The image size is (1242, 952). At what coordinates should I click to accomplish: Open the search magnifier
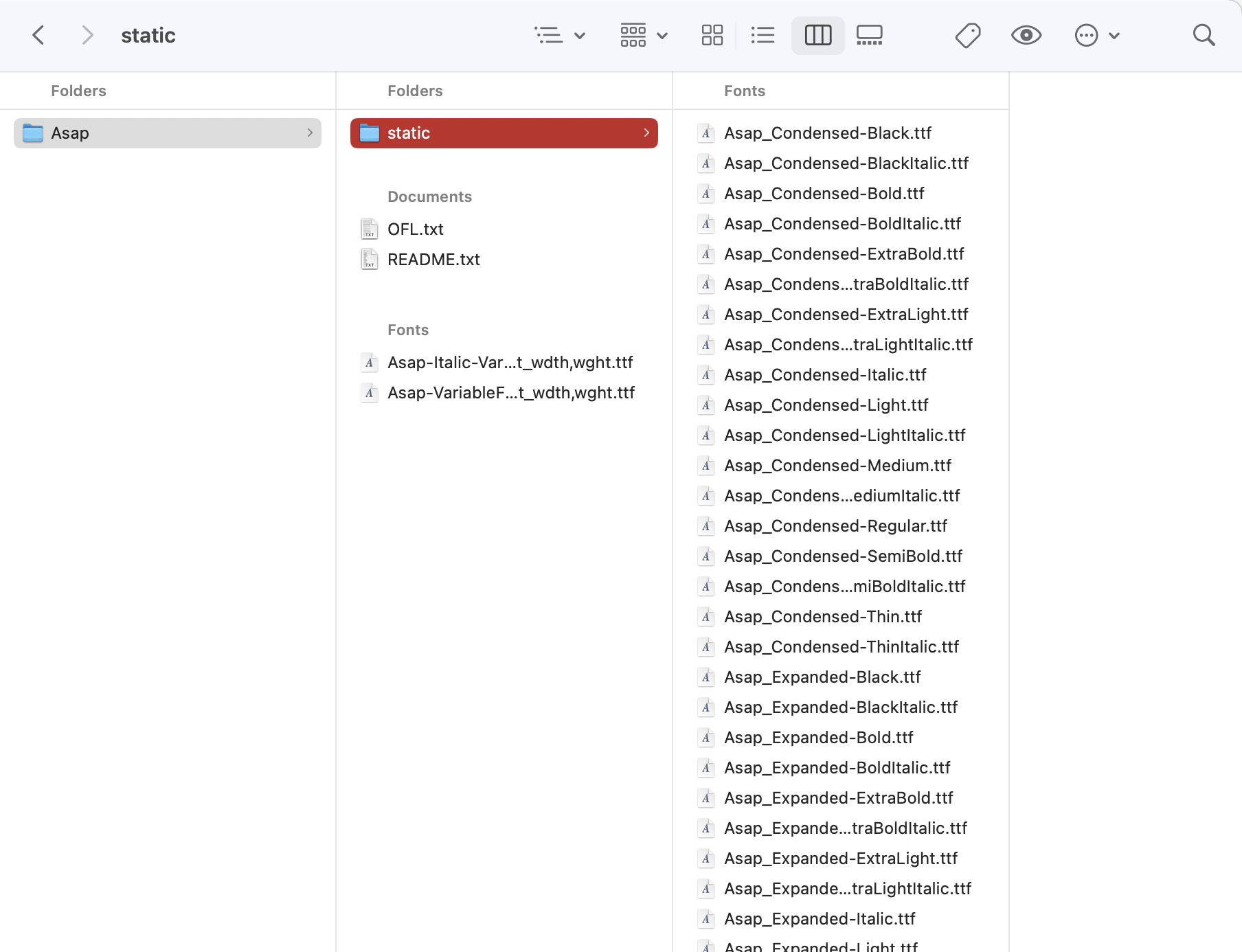[x=1204, y=34]
